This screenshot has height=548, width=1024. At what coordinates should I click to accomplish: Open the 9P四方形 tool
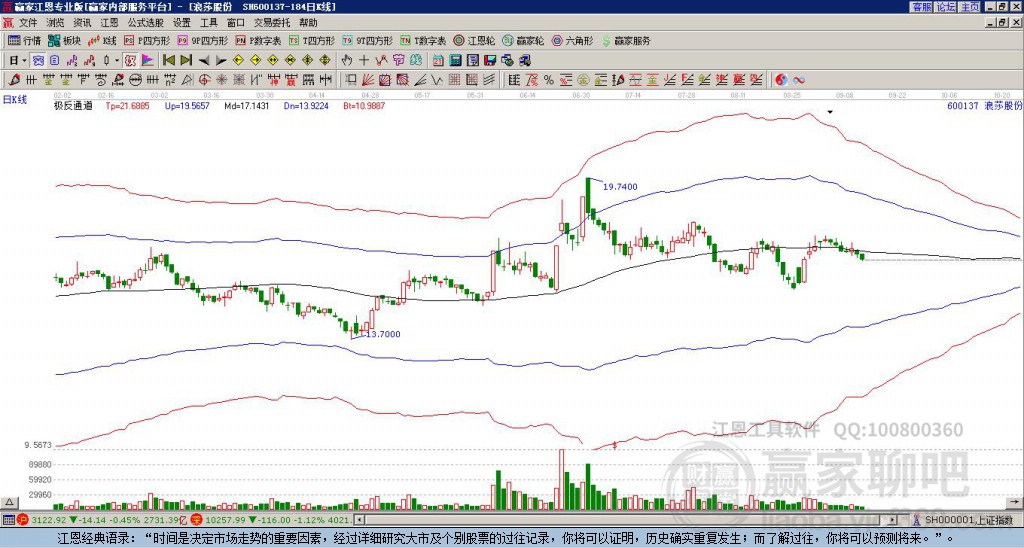pos(202,40)
